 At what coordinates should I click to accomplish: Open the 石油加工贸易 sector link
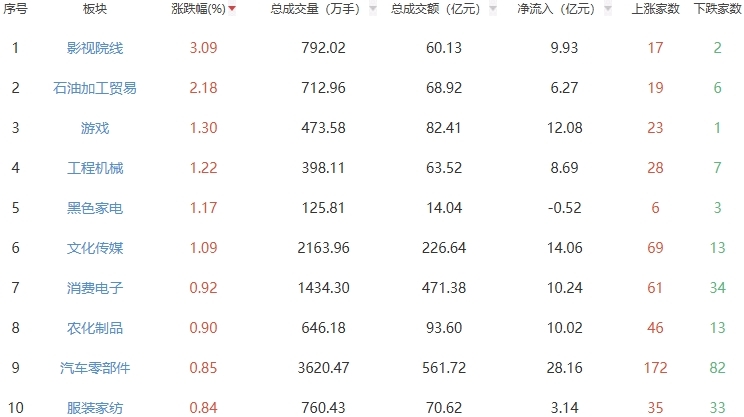coord(95,88)
